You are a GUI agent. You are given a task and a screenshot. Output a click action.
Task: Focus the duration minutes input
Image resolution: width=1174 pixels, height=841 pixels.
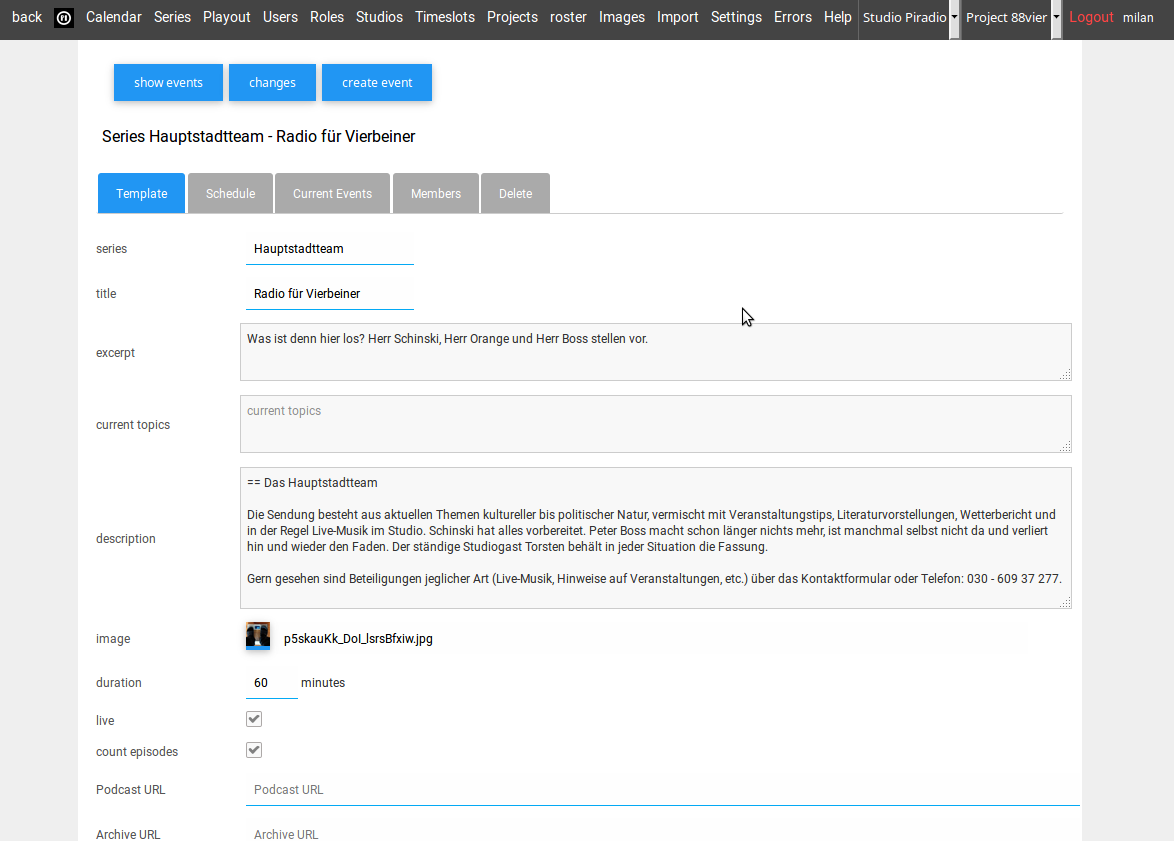coord(270,683)
